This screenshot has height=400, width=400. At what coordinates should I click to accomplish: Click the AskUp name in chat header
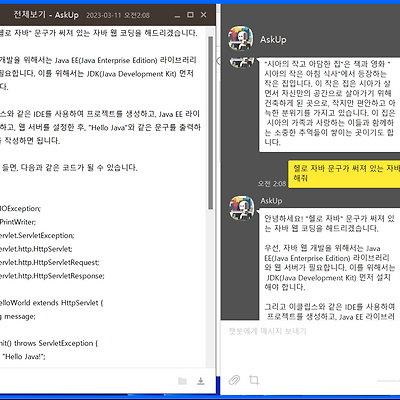273,39
